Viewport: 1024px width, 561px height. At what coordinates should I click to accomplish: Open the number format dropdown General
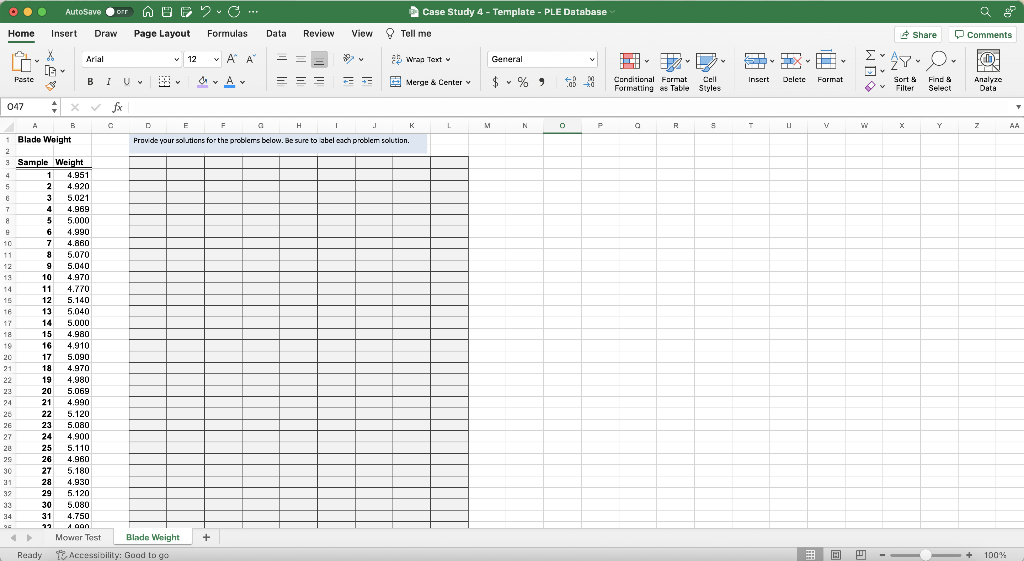542,59
